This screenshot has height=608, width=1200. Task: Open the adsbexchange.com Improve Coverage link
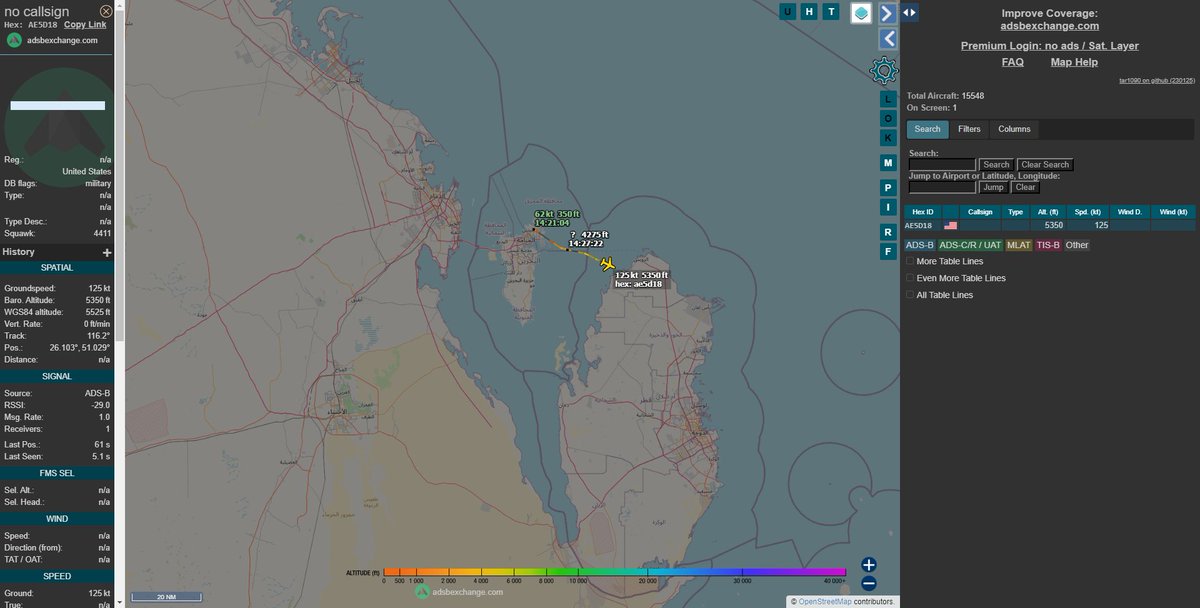click(1050, 26)
